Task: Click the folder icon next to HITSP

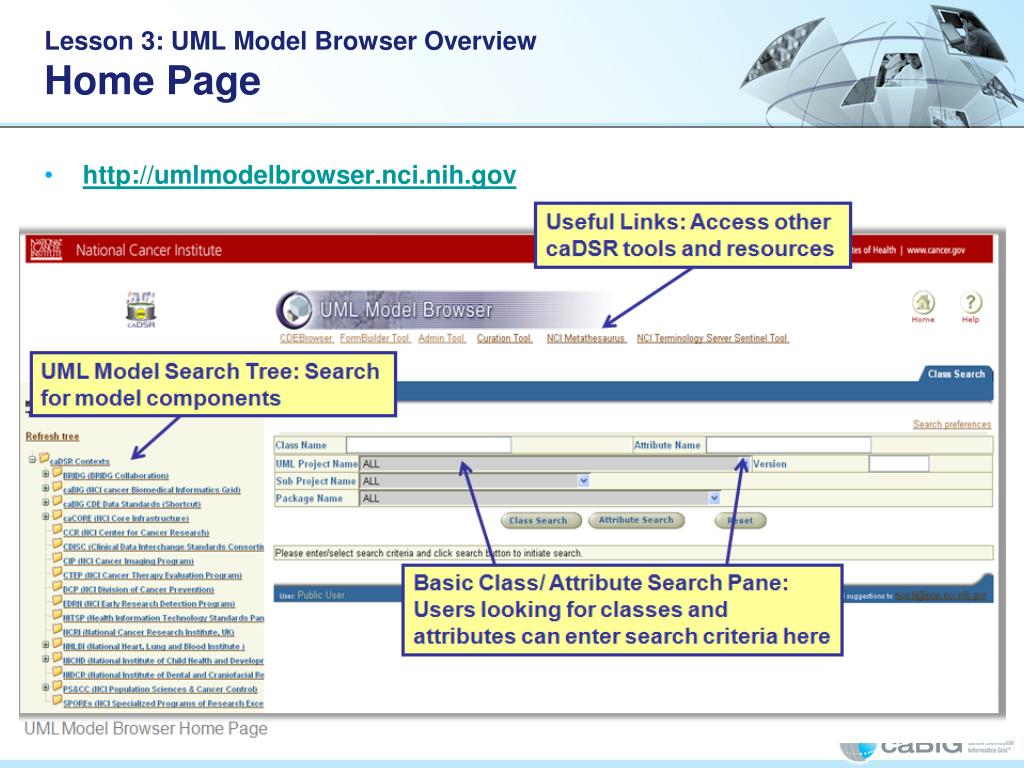Action: [x=57, y=615]
